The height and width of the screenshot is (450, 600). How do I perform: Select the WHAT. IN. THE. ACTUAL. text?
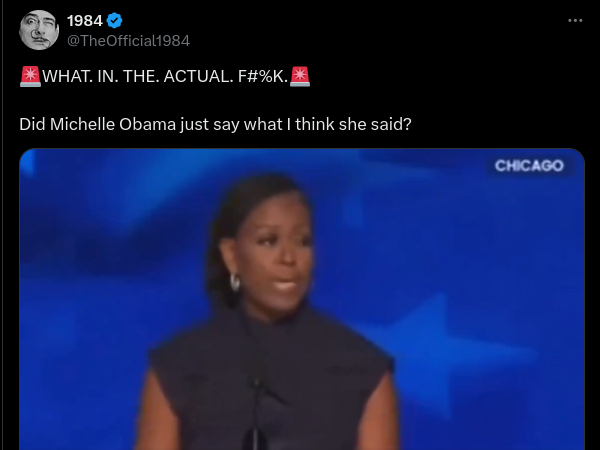pos(138,77)
